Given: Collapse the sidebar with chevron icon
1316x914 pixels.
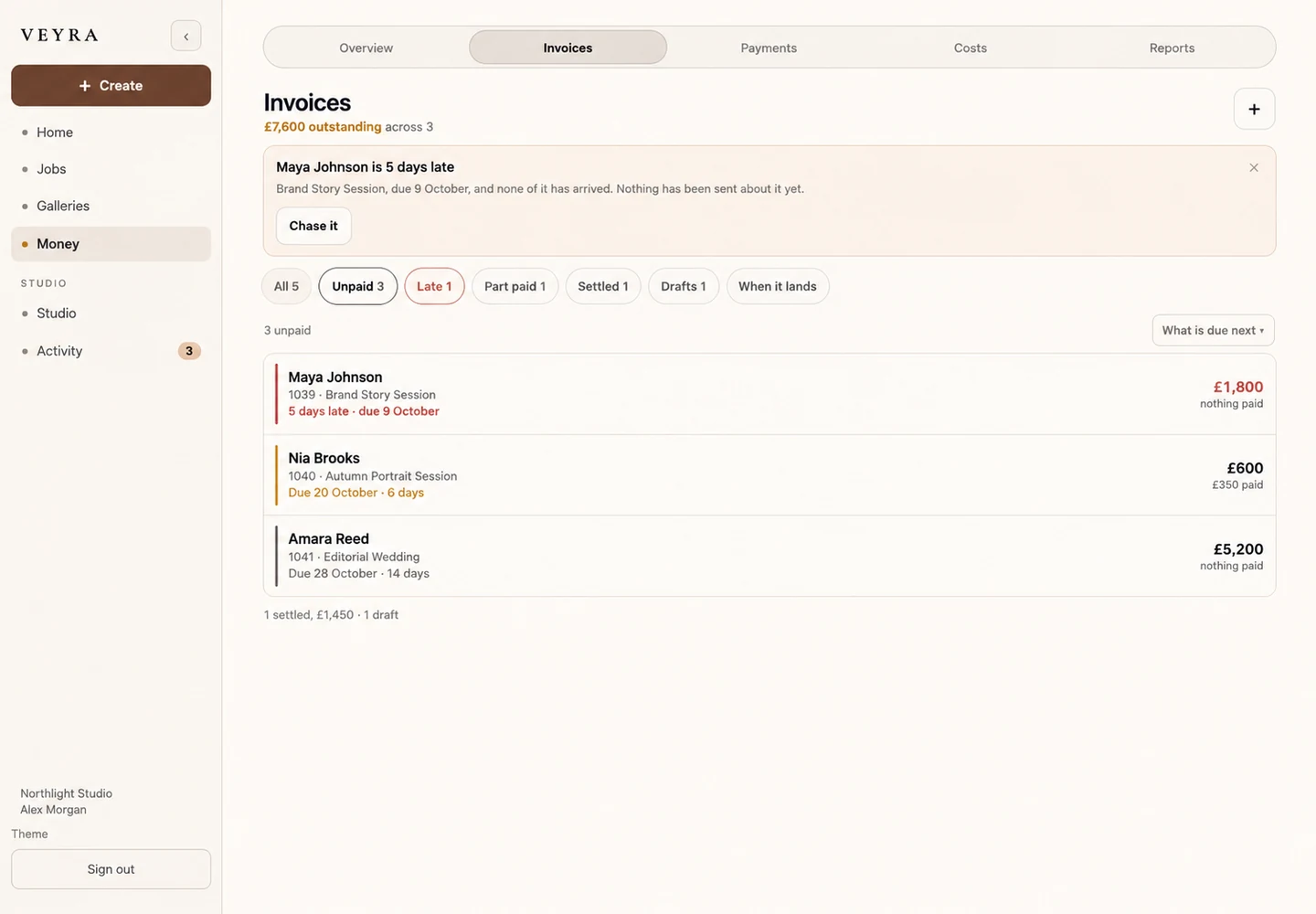Looking at the screenshot, I should (186, 36).
